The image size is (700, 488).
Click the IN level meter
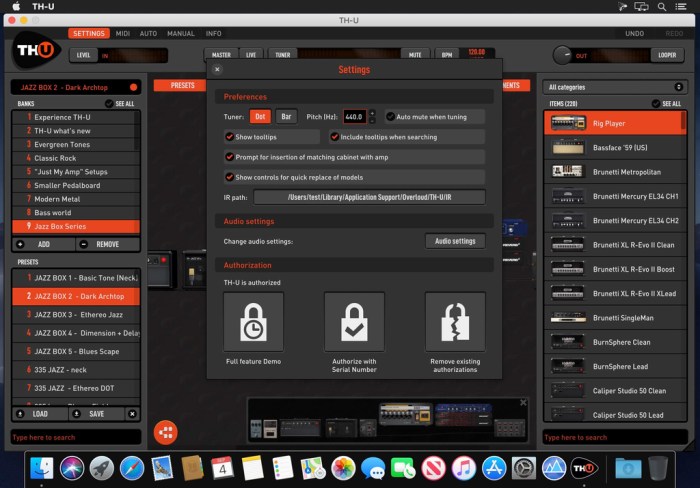click(x=133, y=55)
